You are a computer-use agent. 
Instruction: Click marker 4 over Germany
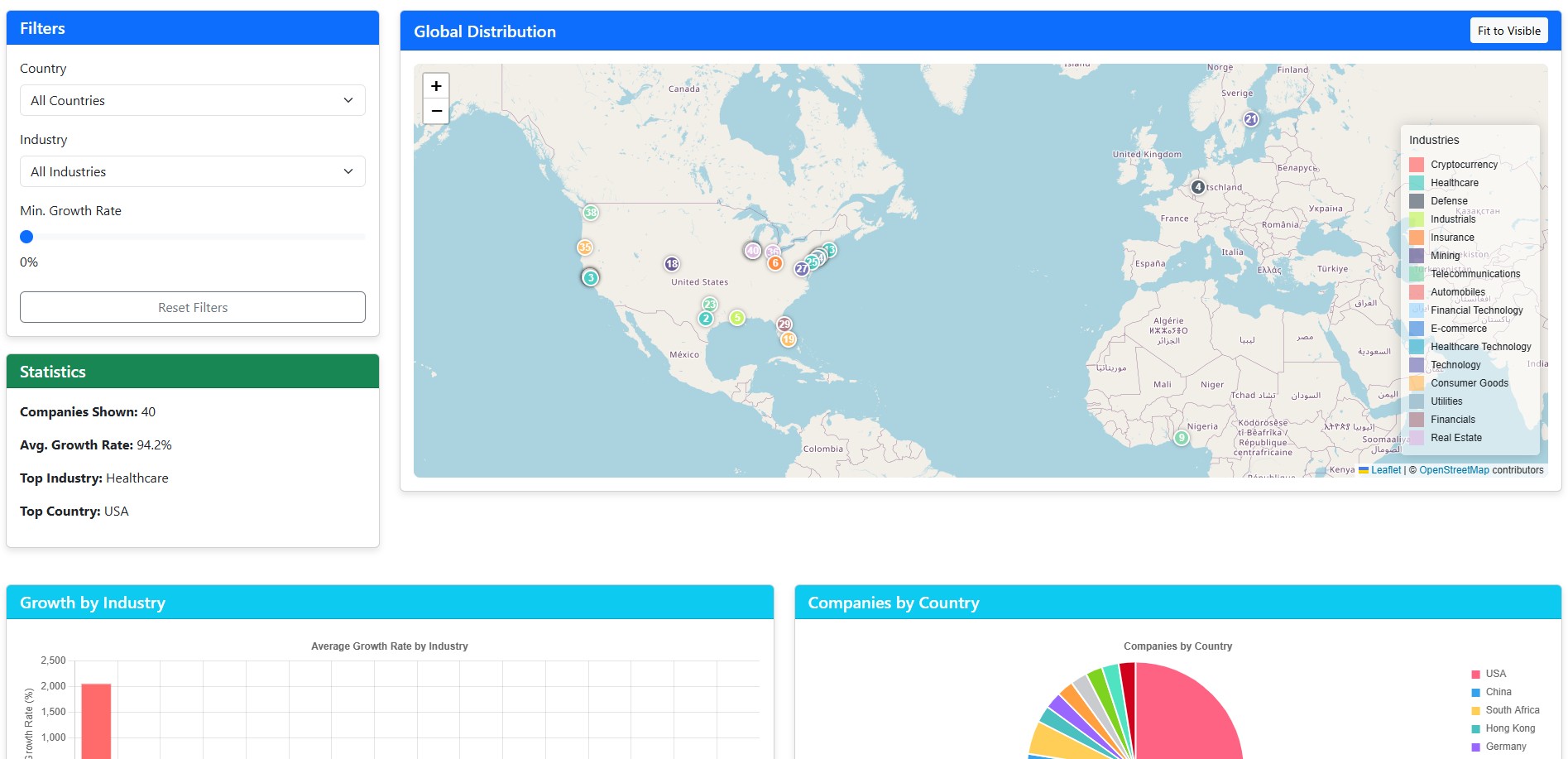(1198, 187)
